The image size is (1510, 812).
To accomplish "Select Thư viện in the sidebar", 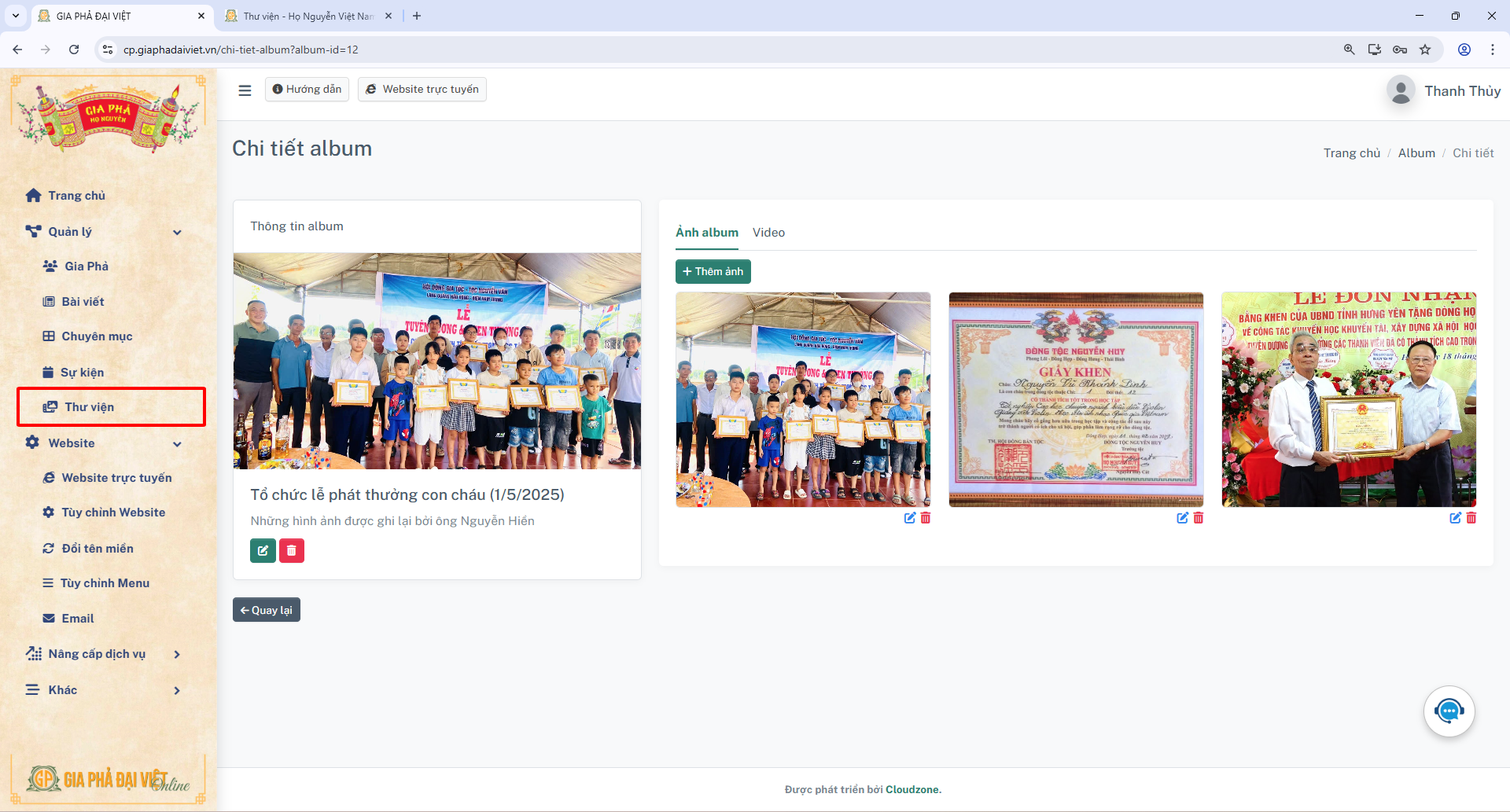I will (x=90, y=406).
